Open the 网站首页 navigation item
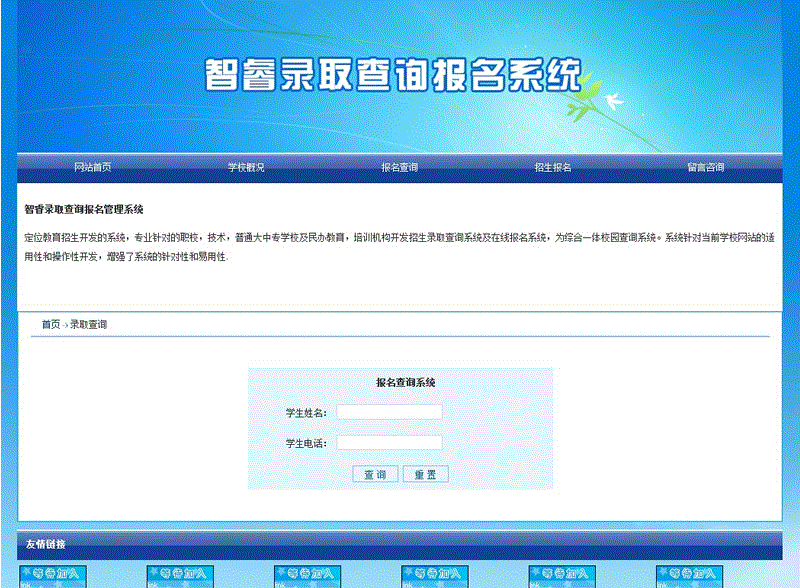 coord(93,167)
